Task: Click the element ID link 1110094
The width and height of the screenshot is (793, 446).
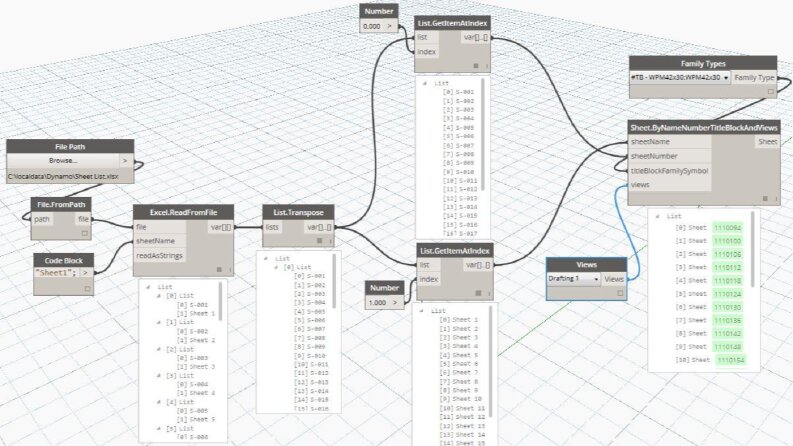Action: pos(728,228)
